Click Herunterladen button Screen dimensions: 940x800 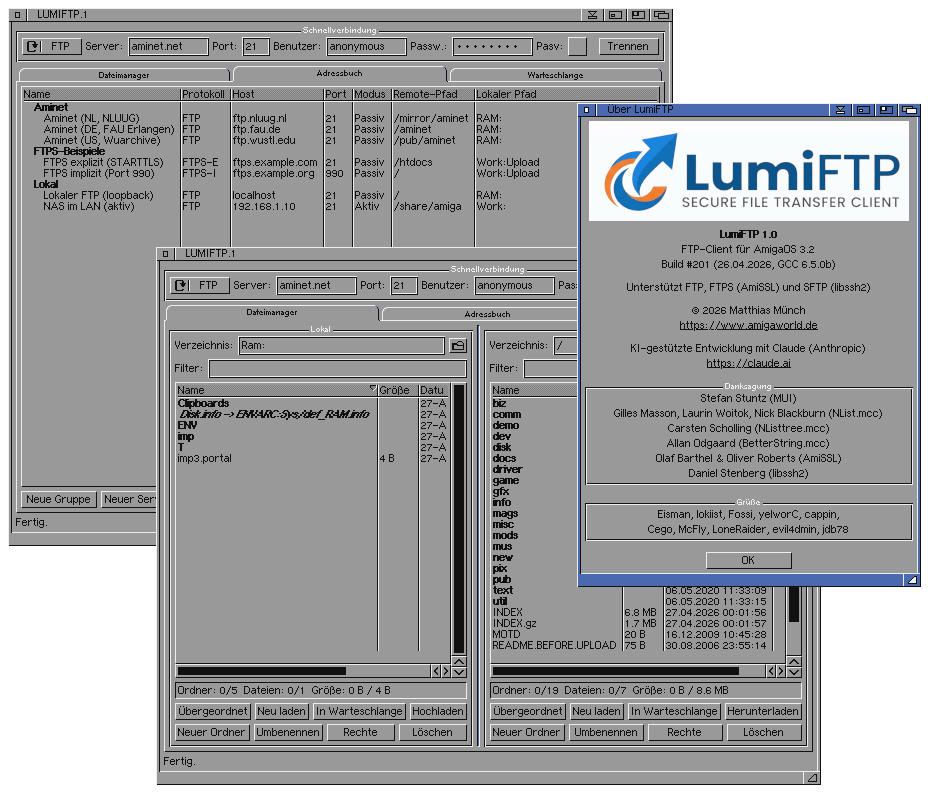click(763, 711)
